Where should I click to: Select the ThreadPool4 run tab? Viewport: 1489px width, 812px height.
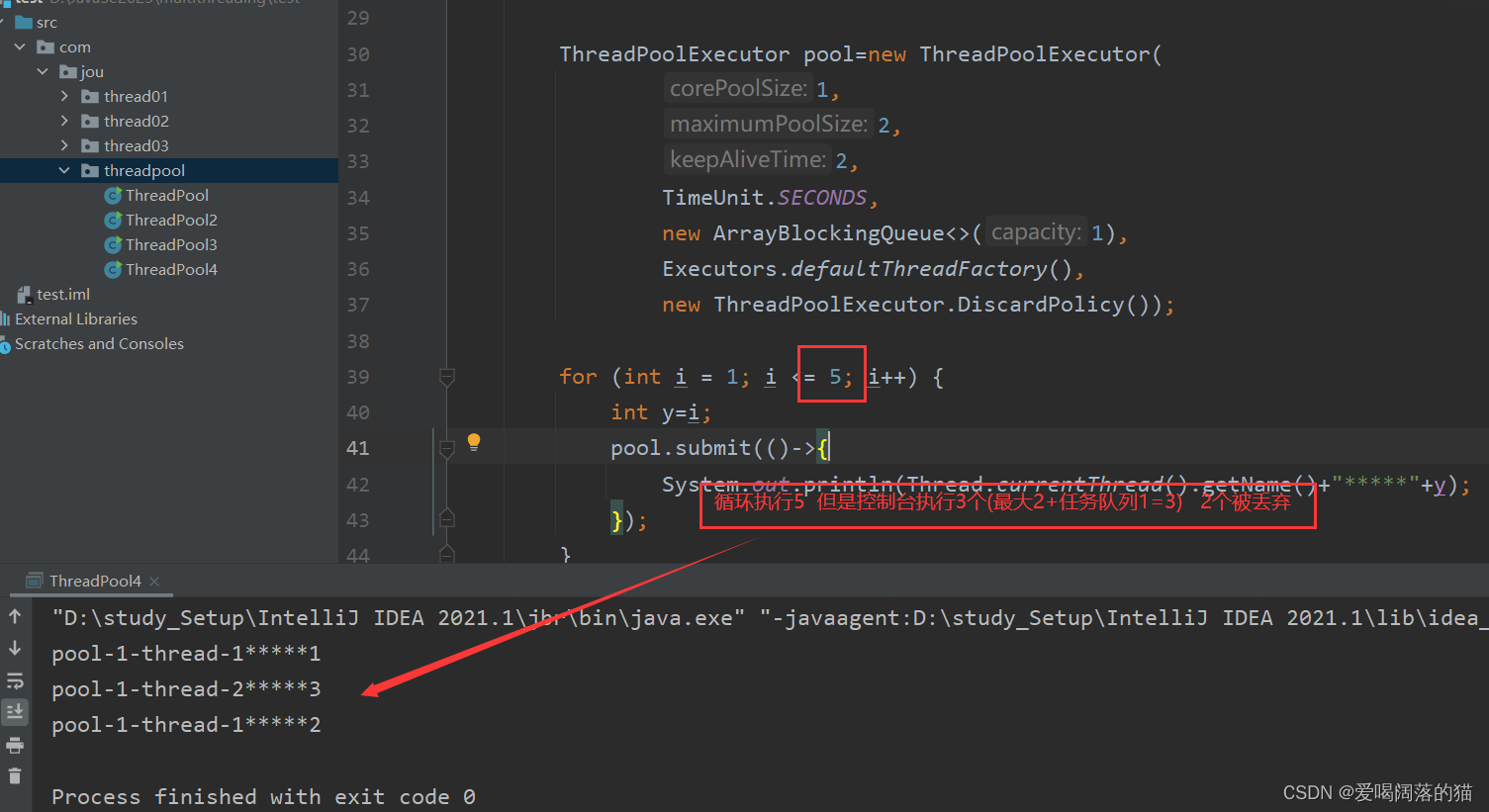click(x=95, y=581)
